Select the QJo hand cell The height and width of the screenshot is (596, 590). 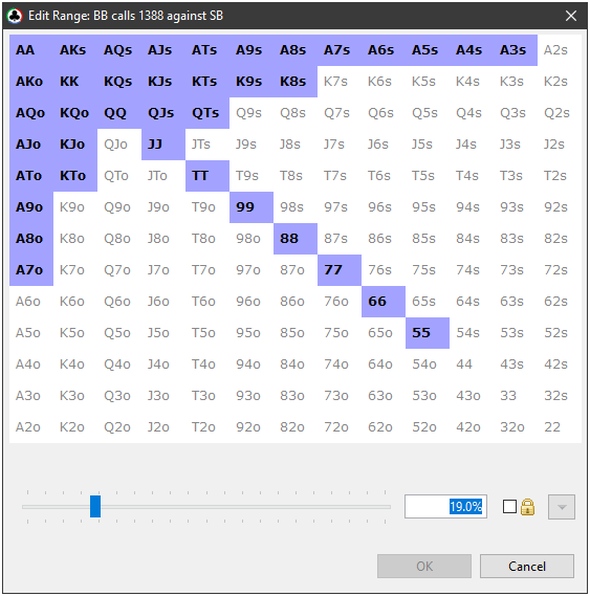point(119,144)
